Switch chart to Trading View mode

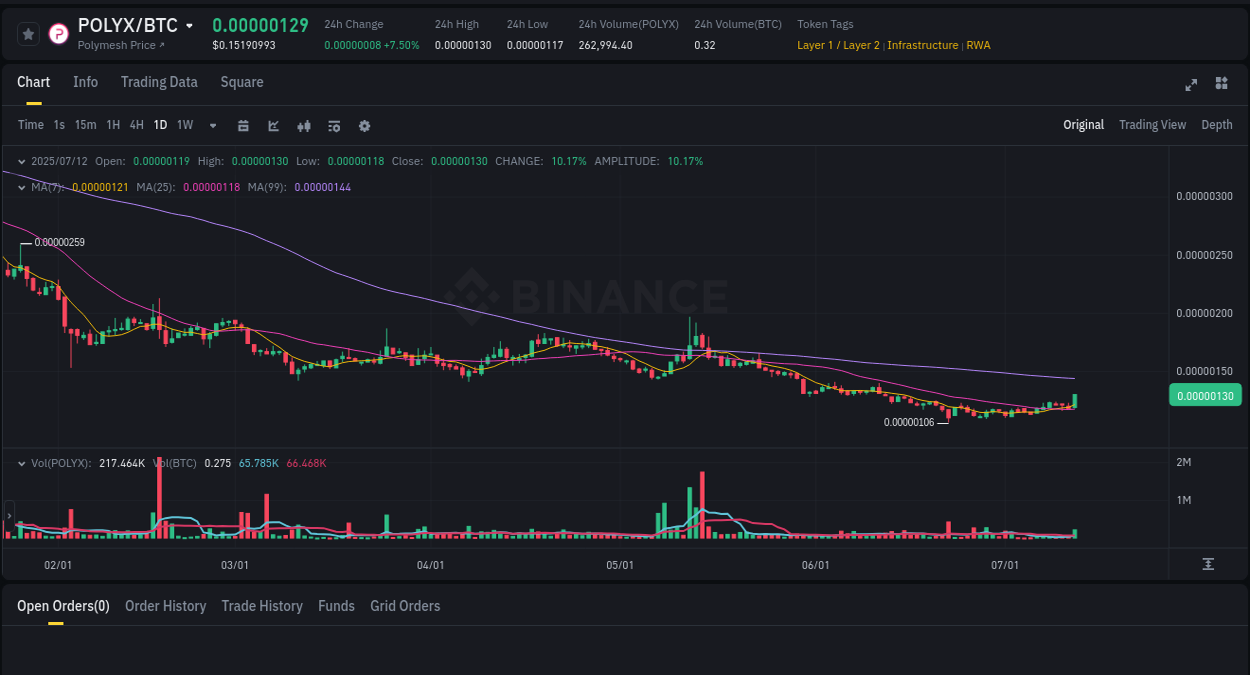[x=1152, y=124]
